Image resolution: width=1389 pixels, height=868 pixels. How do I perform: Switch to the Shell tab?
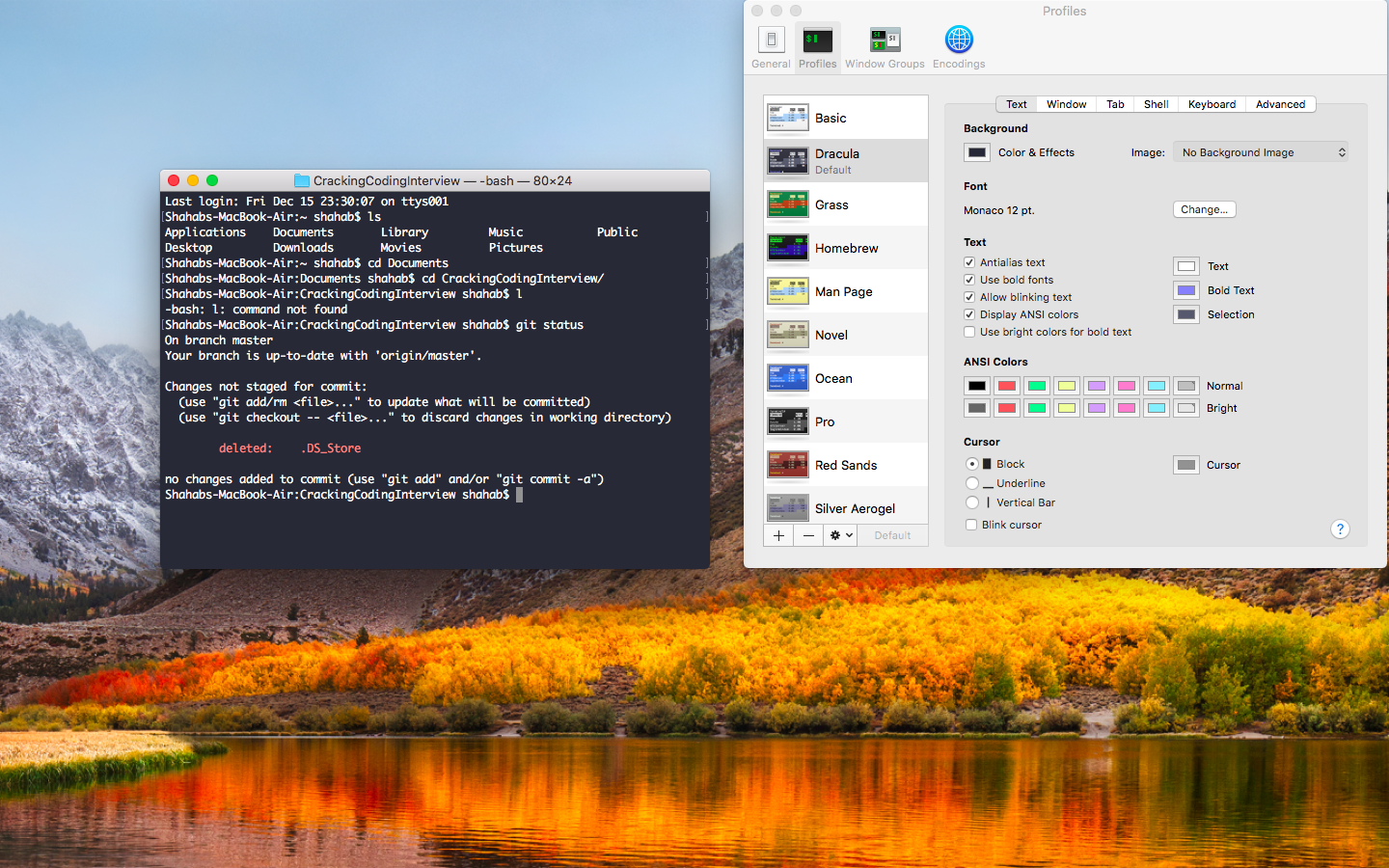coord(1156,104)
